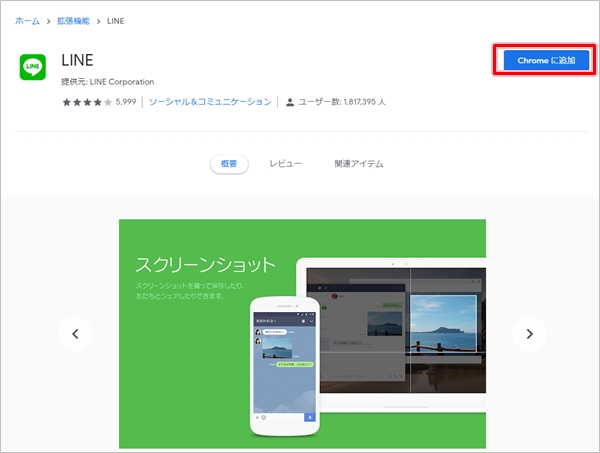Image resolution: width=600 pixels, height=453 pixels.
Task: Click the star rating row
Action: point(87,102)
